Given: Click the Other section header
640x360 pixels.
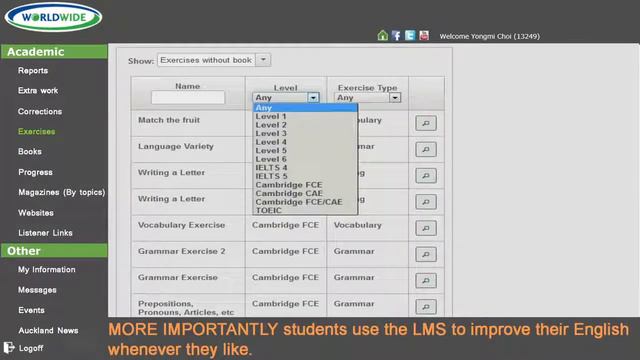Looking at the screenshot, I should pos(54,251).
